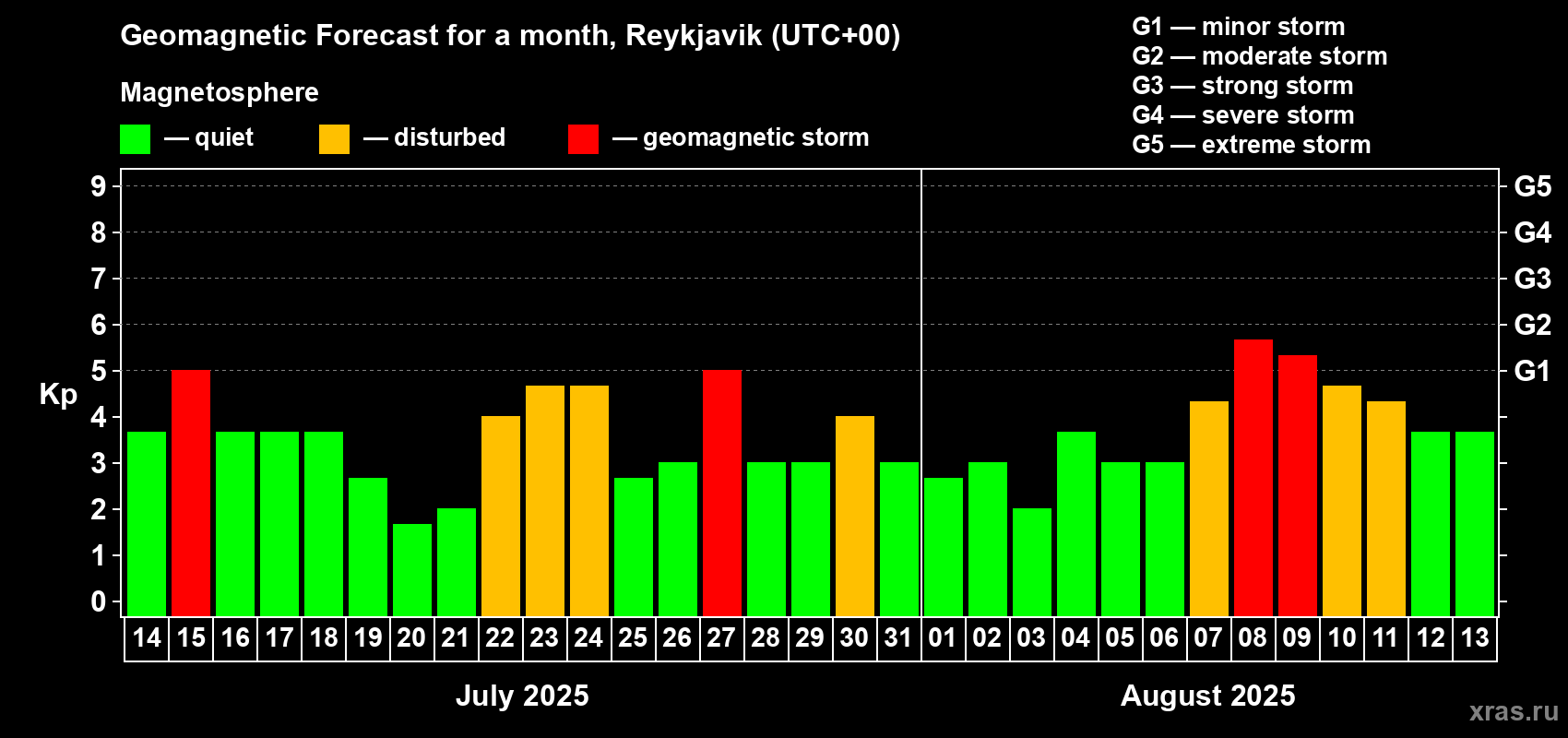
Task: Click the Kp axis value 5
Action: (x=99, y=371)
